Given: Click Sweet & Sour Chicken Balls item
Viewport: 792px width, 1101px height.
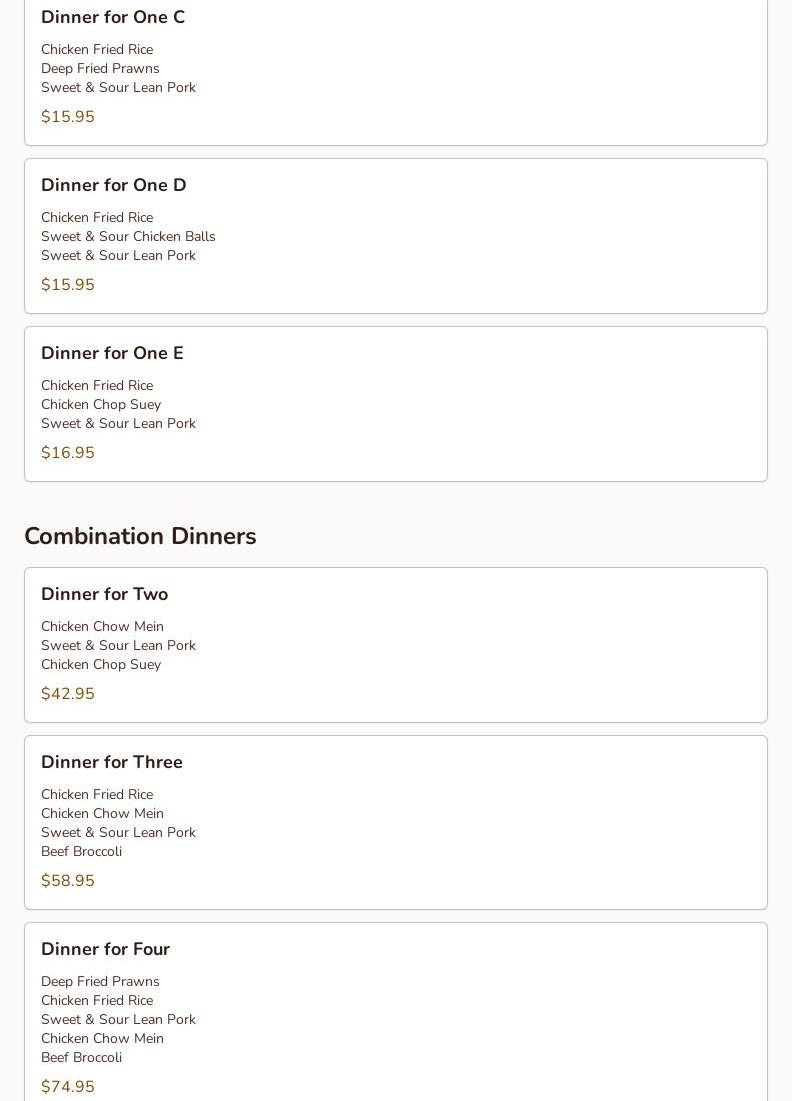Looking at the screenshot, I should click(x=128, y=237).
